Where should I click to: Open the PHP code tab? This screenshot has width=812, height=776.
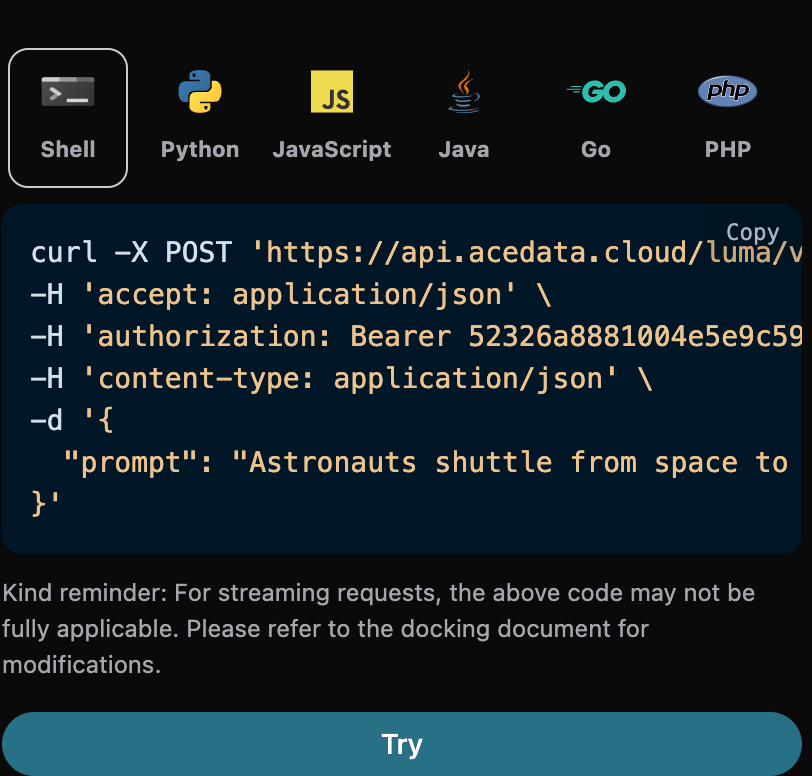pyautogui.click(x=727, y=117)
